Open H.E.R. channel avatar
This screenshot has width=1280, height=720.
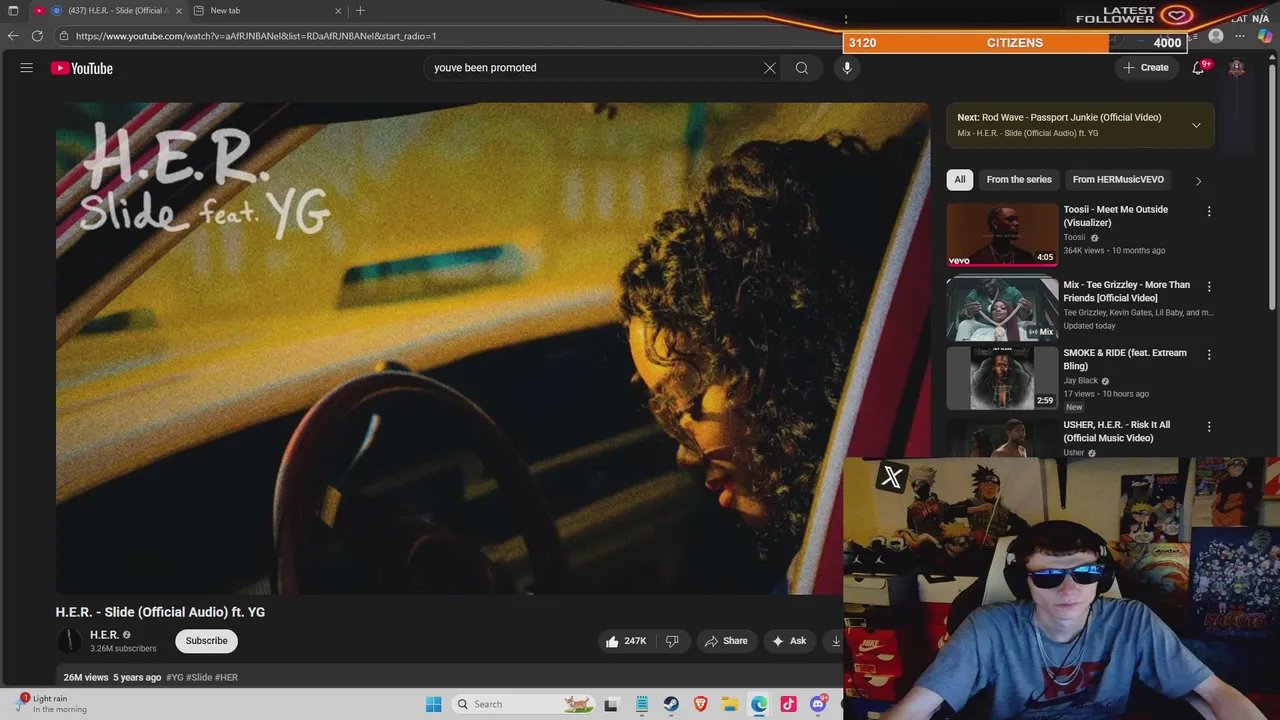69,641
